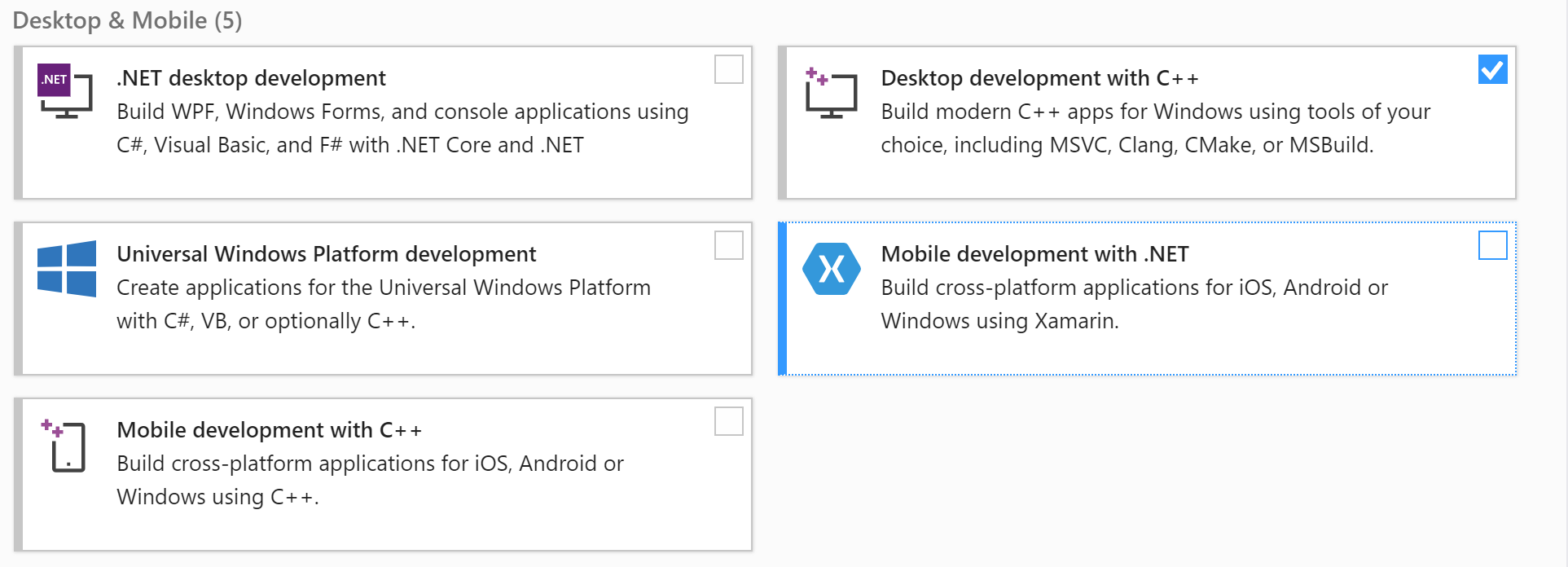The width and height of the screenshot is (1568, 567).
Task: Uncheck Desktop development with C++ workload
Action: 1492,70
